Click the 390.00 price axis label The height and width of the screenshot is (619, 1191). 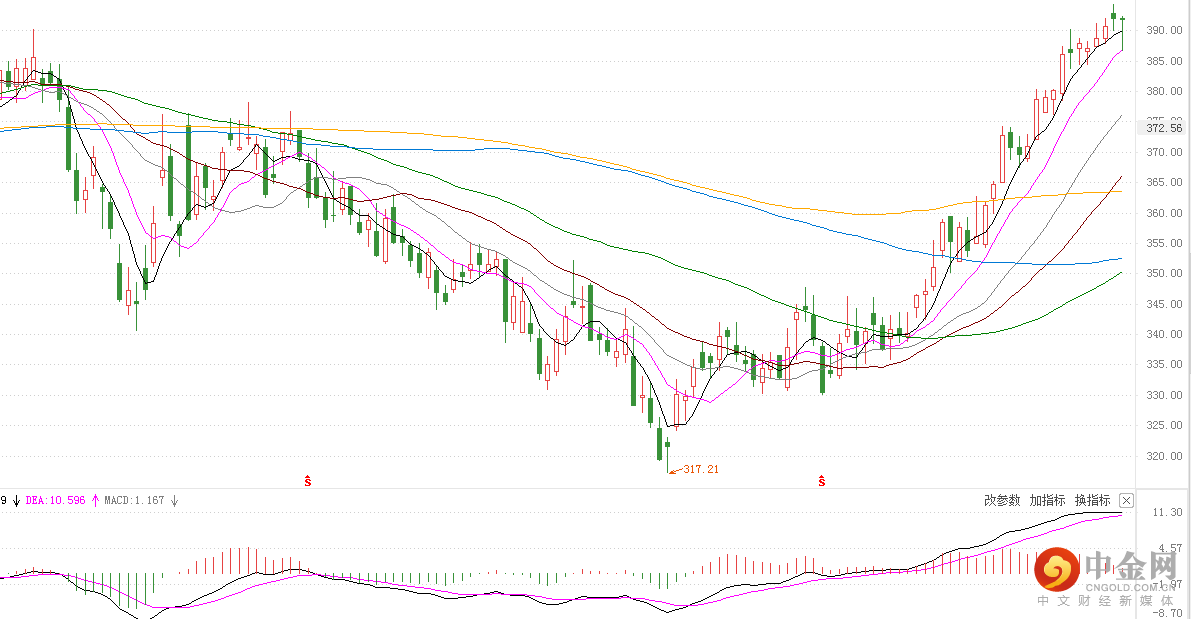click(x=1164, y=30)
